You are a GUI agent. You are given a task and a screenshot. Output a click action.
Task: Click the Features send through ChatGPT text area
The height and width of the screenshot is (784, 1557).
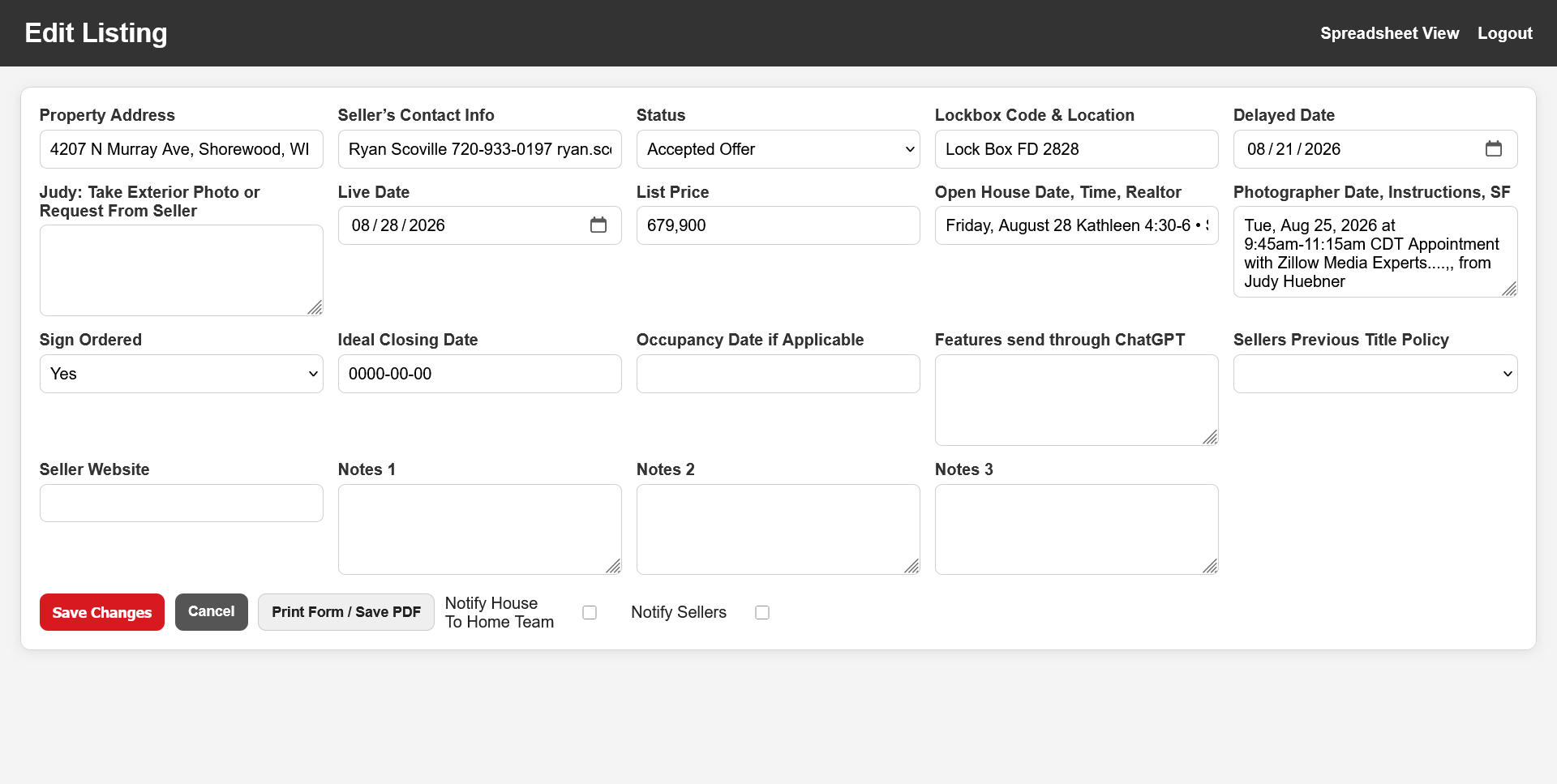coord(1076,400)
